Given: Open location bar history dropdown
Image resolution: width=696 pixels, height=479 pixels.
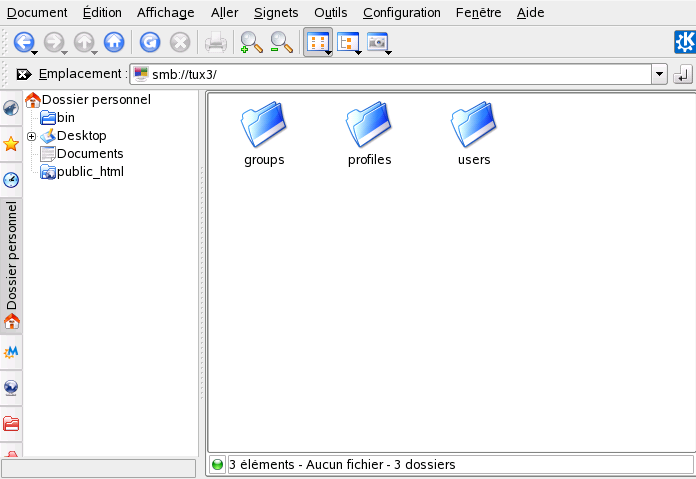Looking at the screenshot, I should point(660,74).
